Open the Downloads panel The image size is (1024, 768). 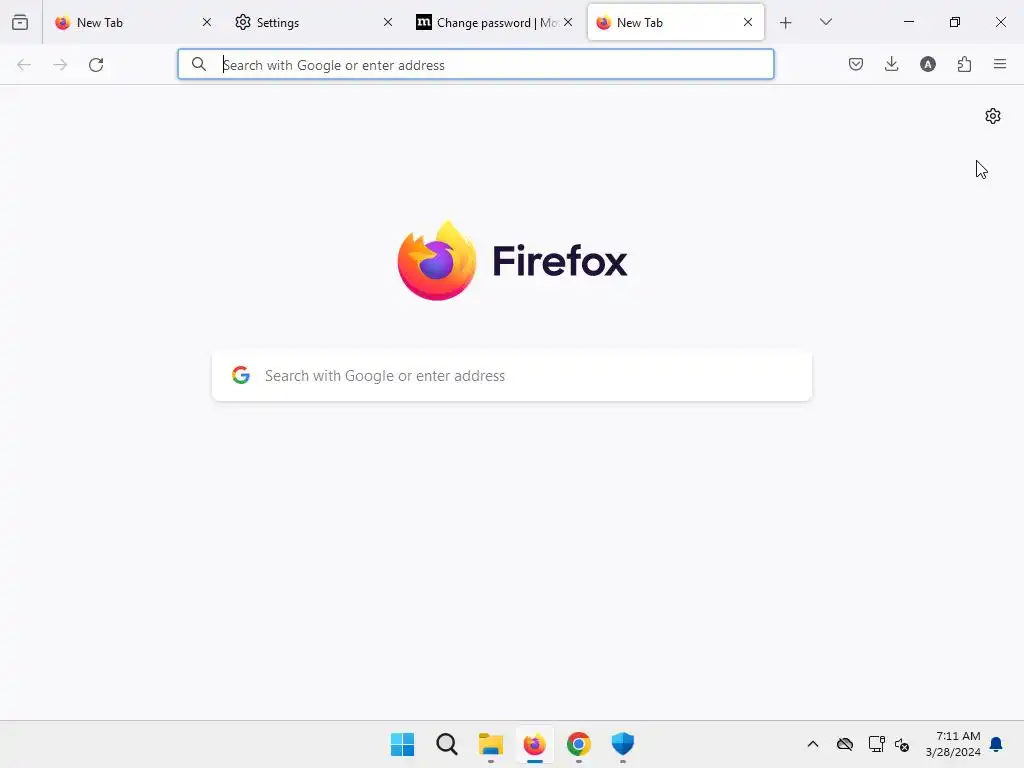tap(891, 64)
